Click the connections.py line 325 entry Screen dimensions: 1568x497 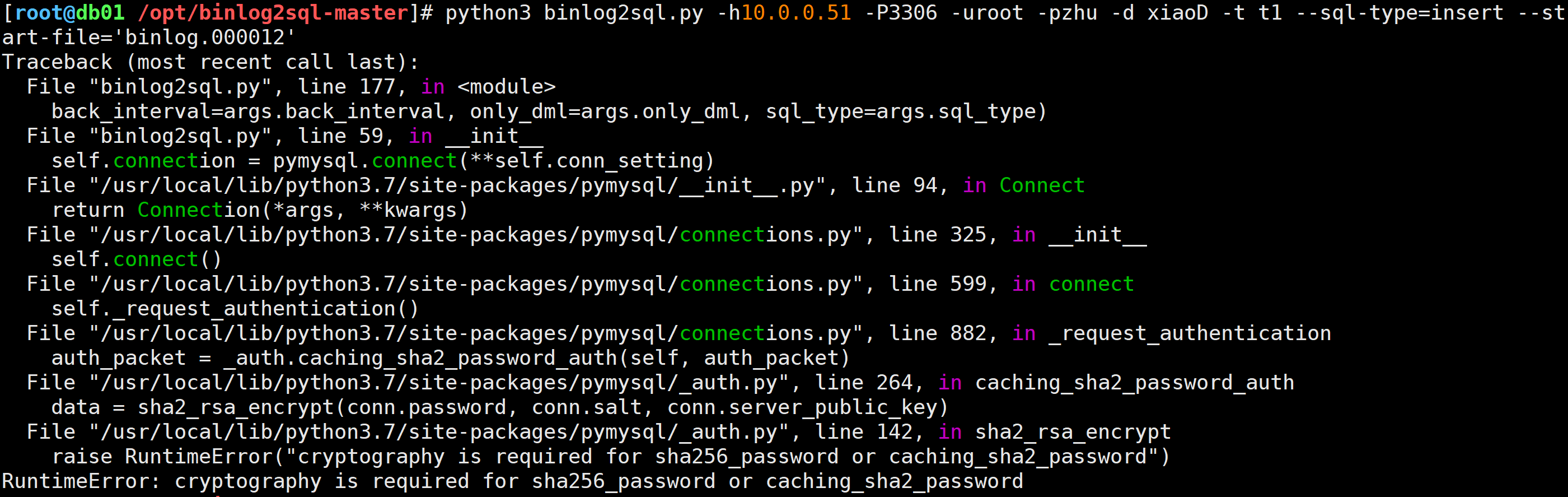tap(587, 235)
